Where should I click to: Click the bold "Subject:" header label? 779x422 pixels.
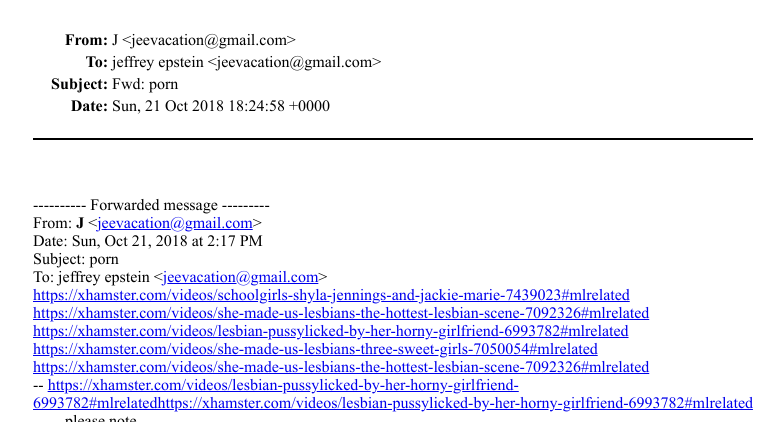[x=79, y=84]
